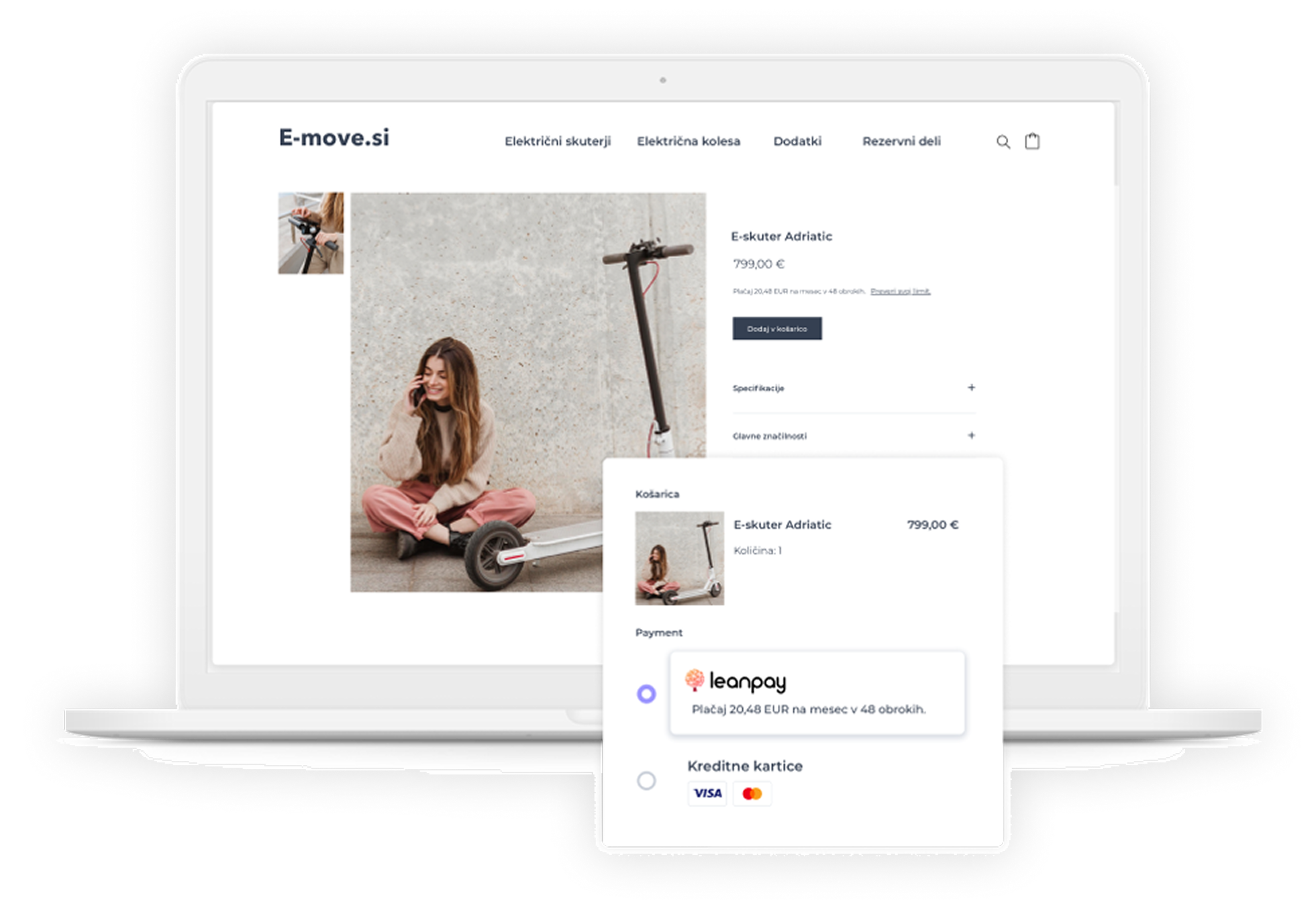Open the Rezervni deli menu item
Viewport: 1316px width, 916px height.
(x=901, y=141)
